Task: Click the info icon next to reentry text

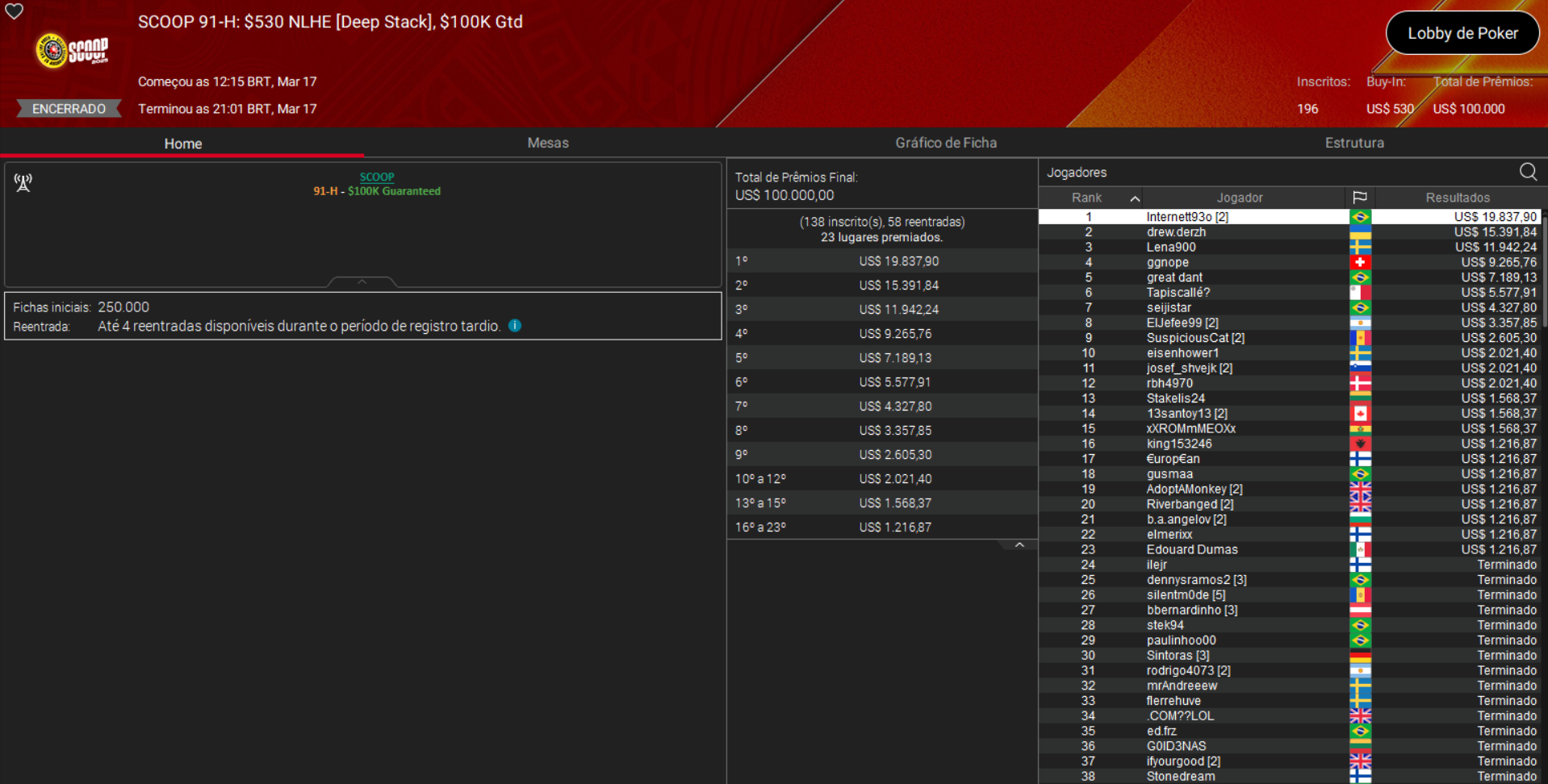Action: pyautogui.click(x=515, y=326)
